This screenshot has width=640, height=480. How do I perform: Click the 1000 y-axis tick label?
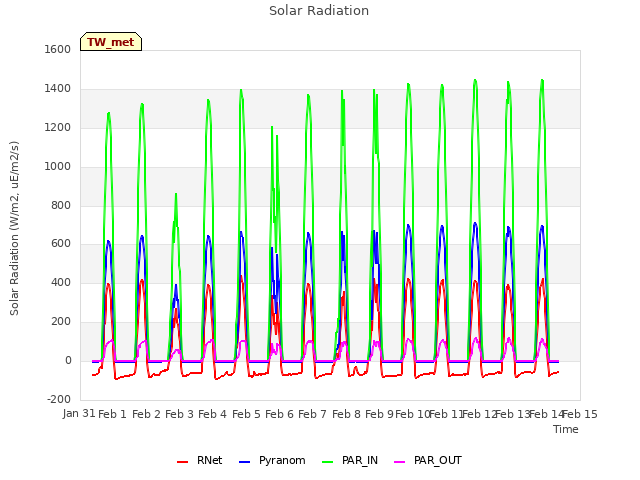[58, 166]
